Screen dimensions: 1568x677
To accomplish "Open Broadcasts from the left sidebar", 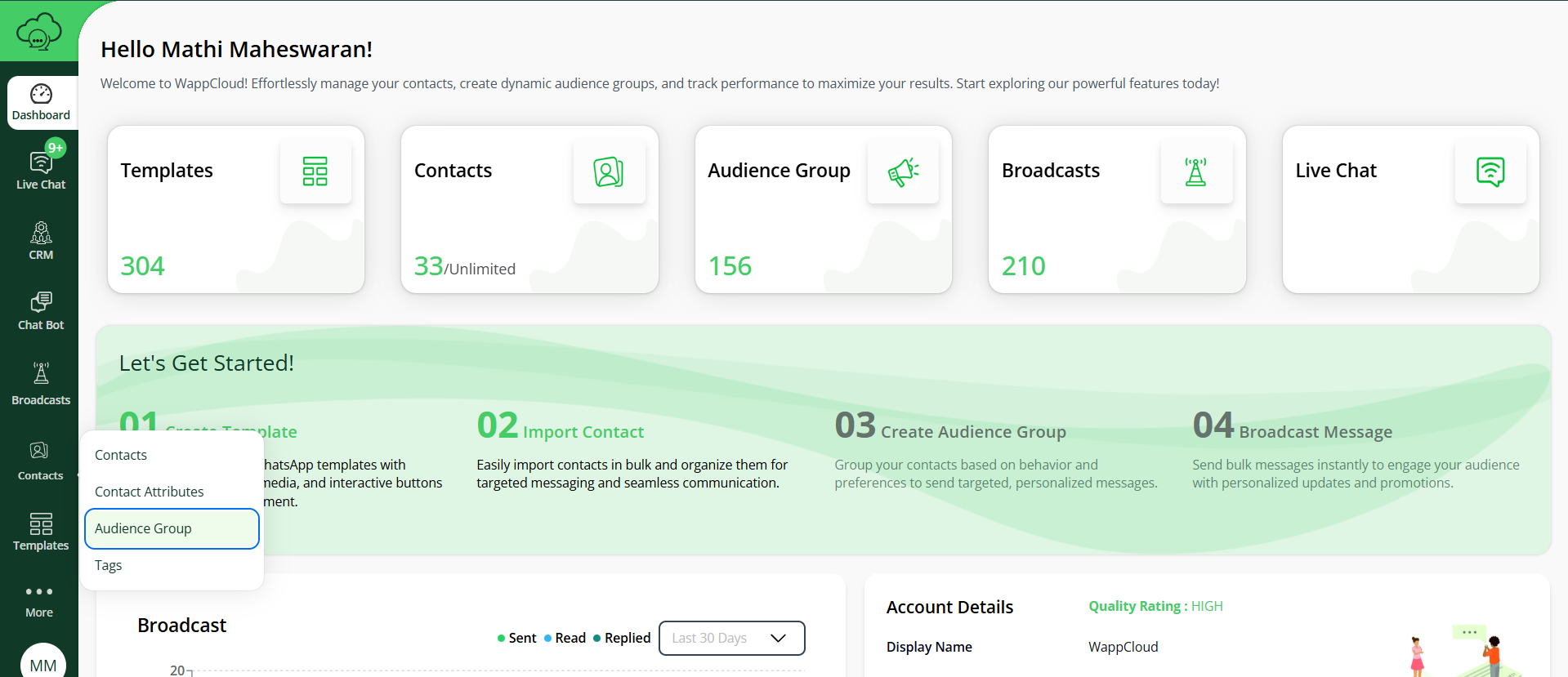I will point(41,384).
